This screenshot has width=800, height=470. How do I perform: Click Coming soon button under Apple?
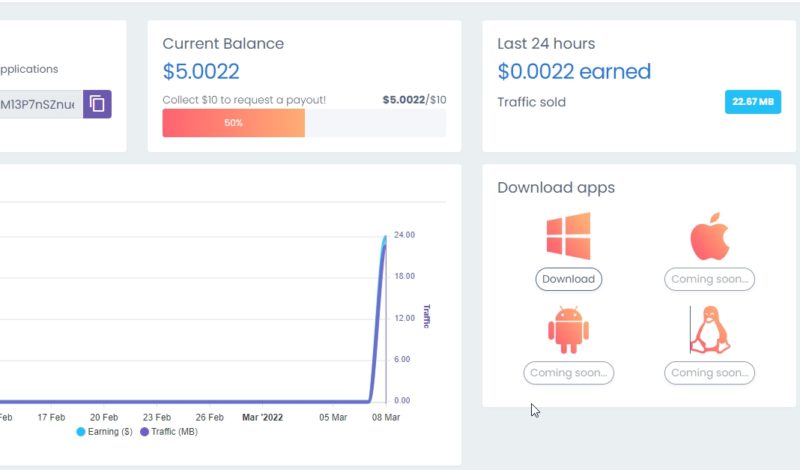709,279
